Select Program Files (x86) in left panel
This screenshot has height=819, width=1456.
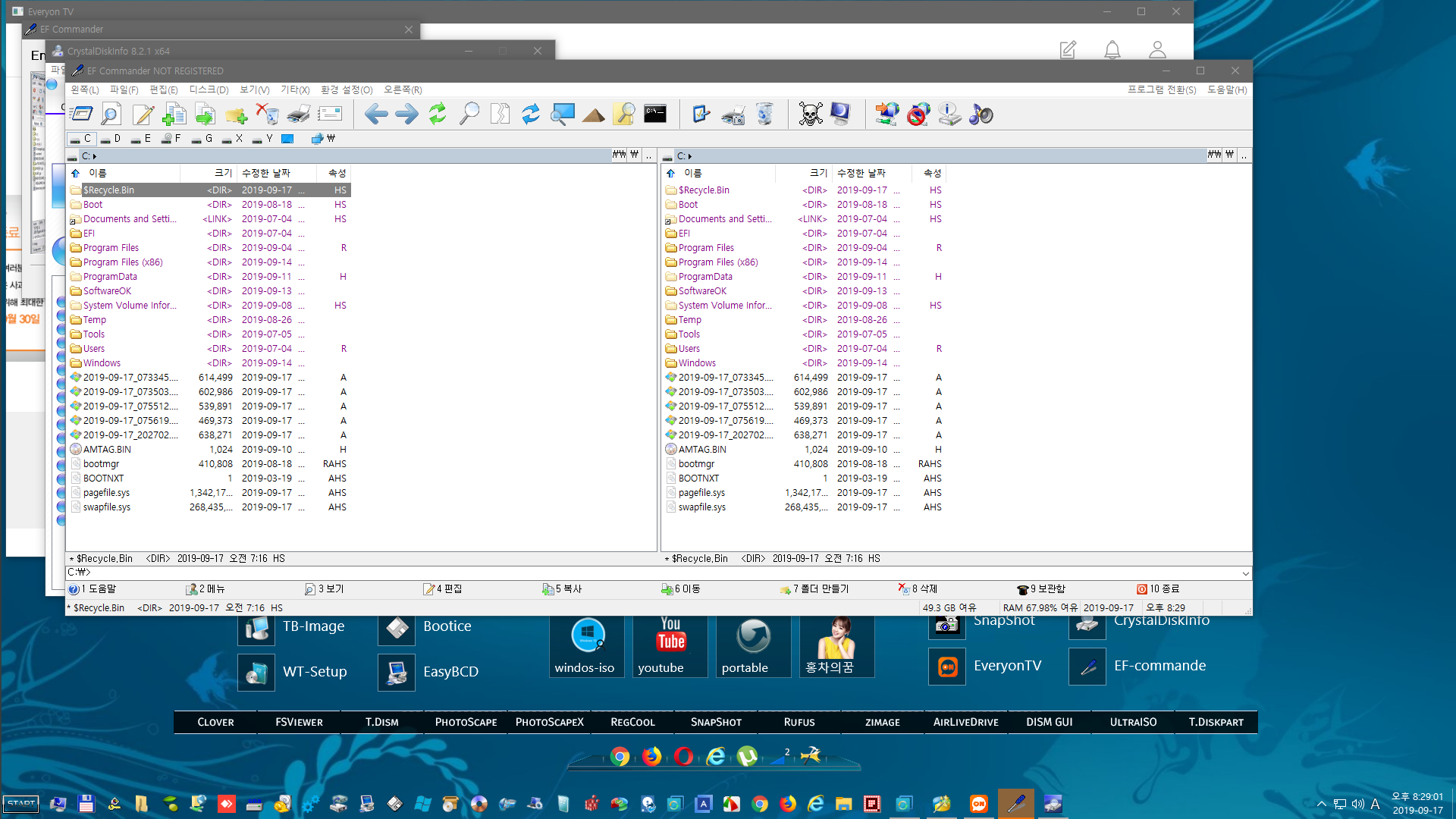pos(123,262)
